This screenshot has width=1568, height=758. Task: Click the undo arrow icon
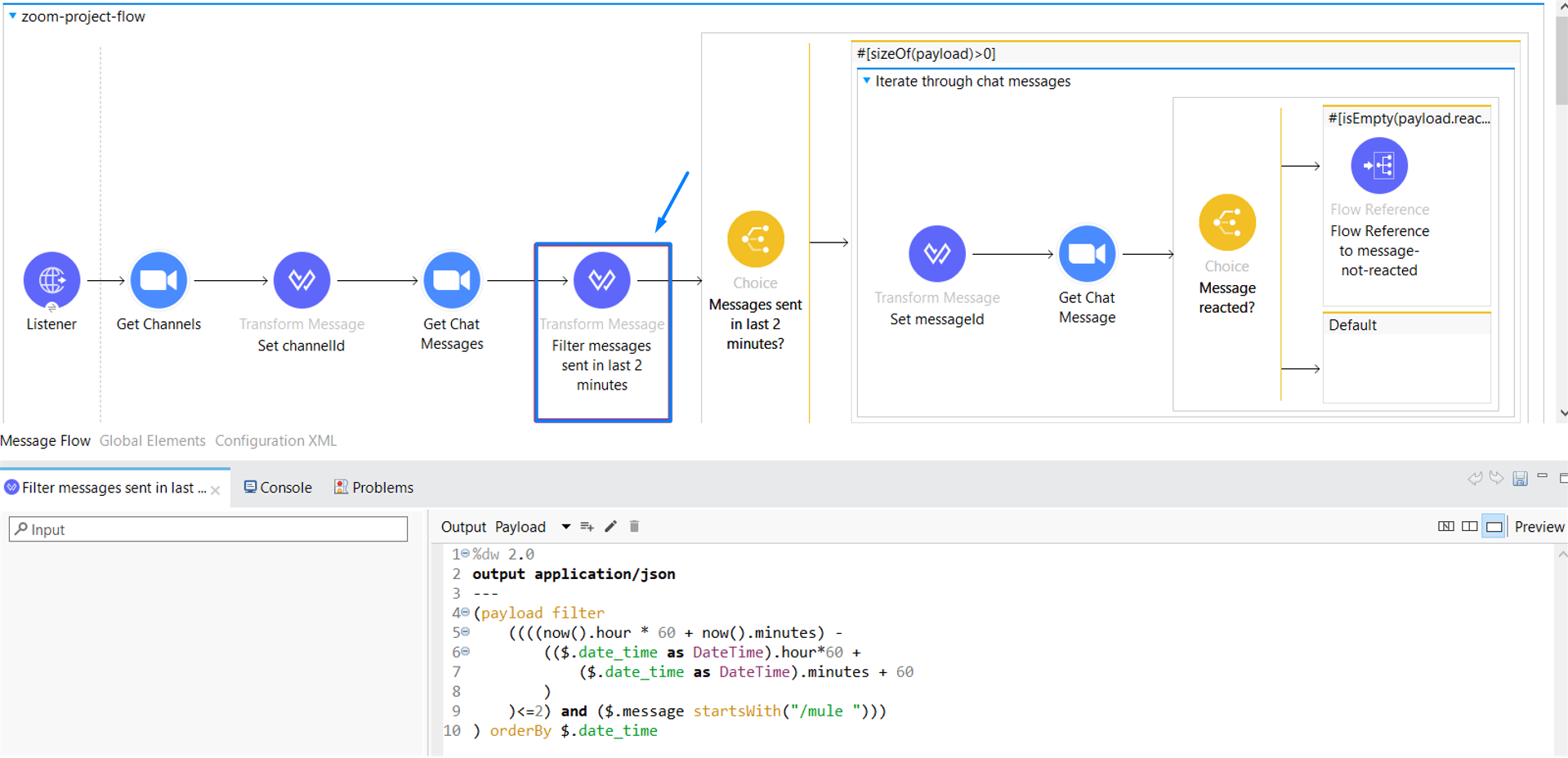tap(1475, 479)
